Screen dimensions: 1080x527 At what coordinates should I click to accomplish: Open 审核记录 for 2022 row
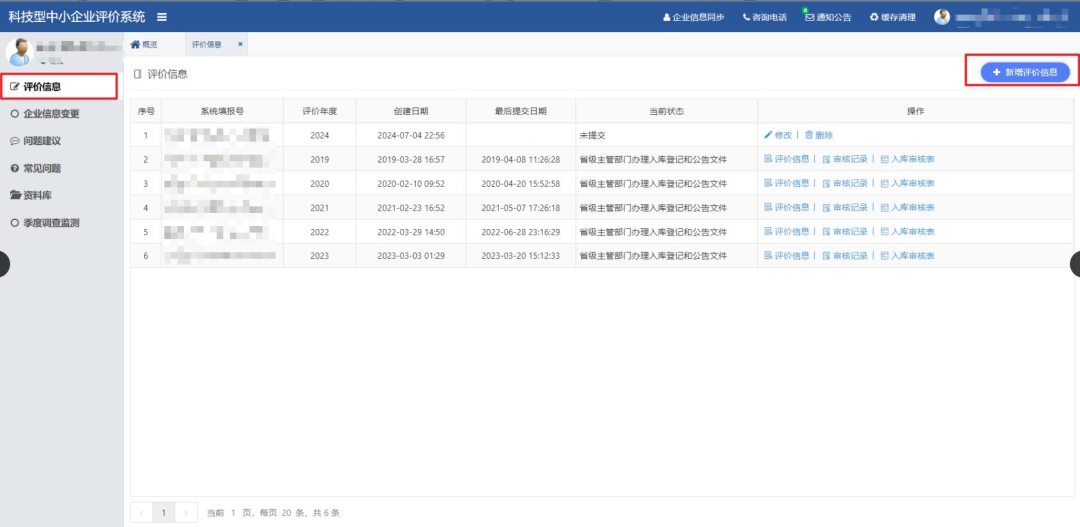coord(845,231)
